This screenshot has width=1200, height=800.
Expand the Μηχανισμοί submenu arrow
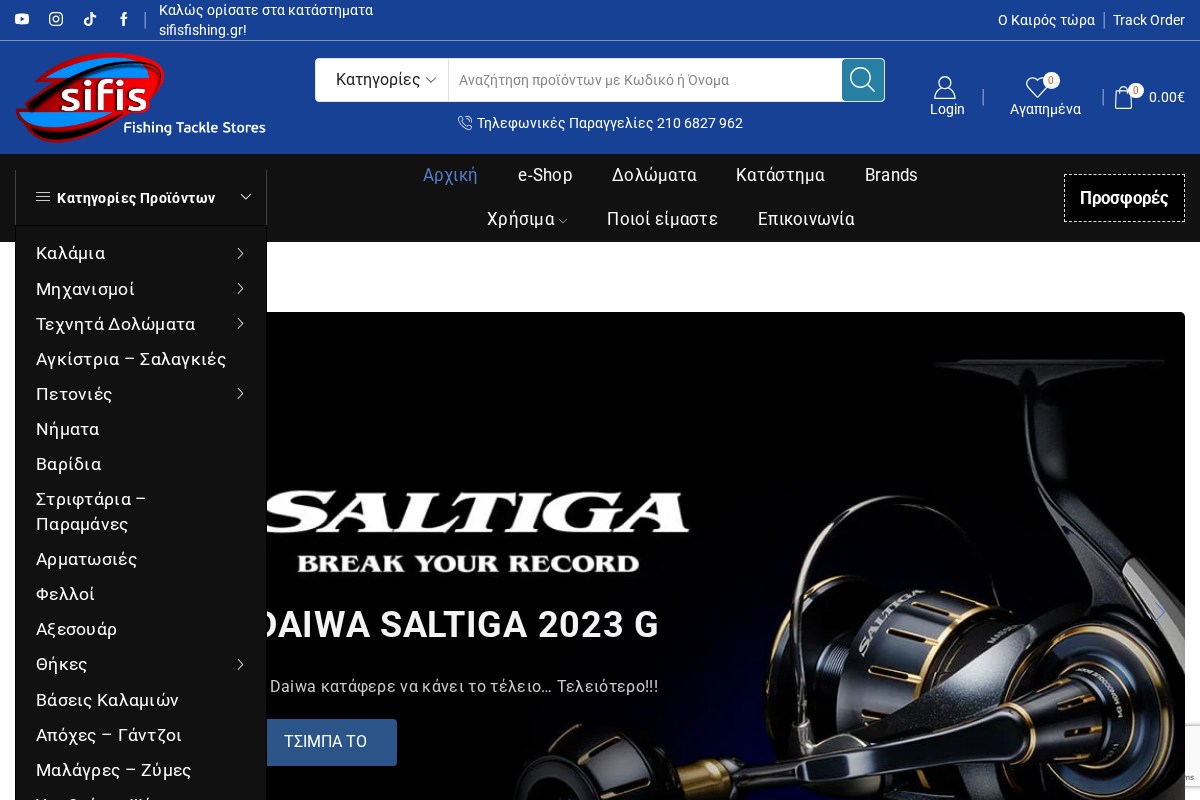click(x=240, y=288)
